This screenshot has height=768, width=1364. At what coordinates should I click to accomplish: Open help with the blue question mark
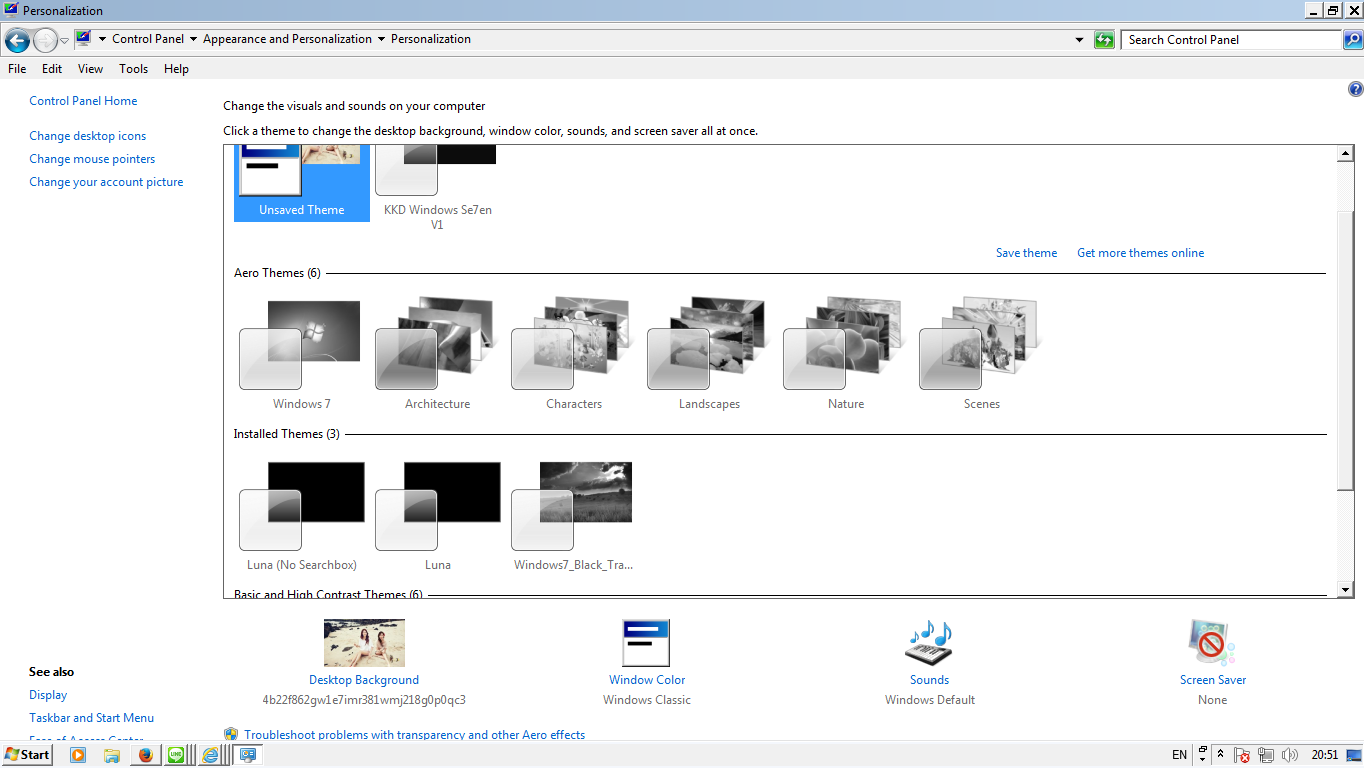[x=1355, y=89]
